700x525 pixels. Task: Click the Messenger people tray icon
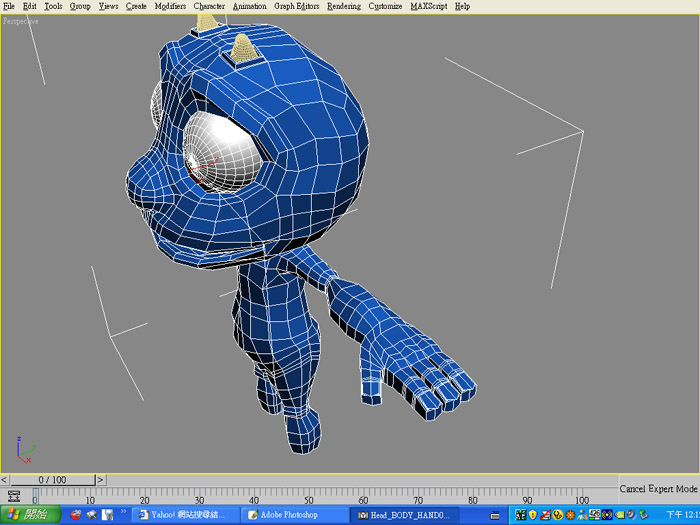[x=582, y=515]
